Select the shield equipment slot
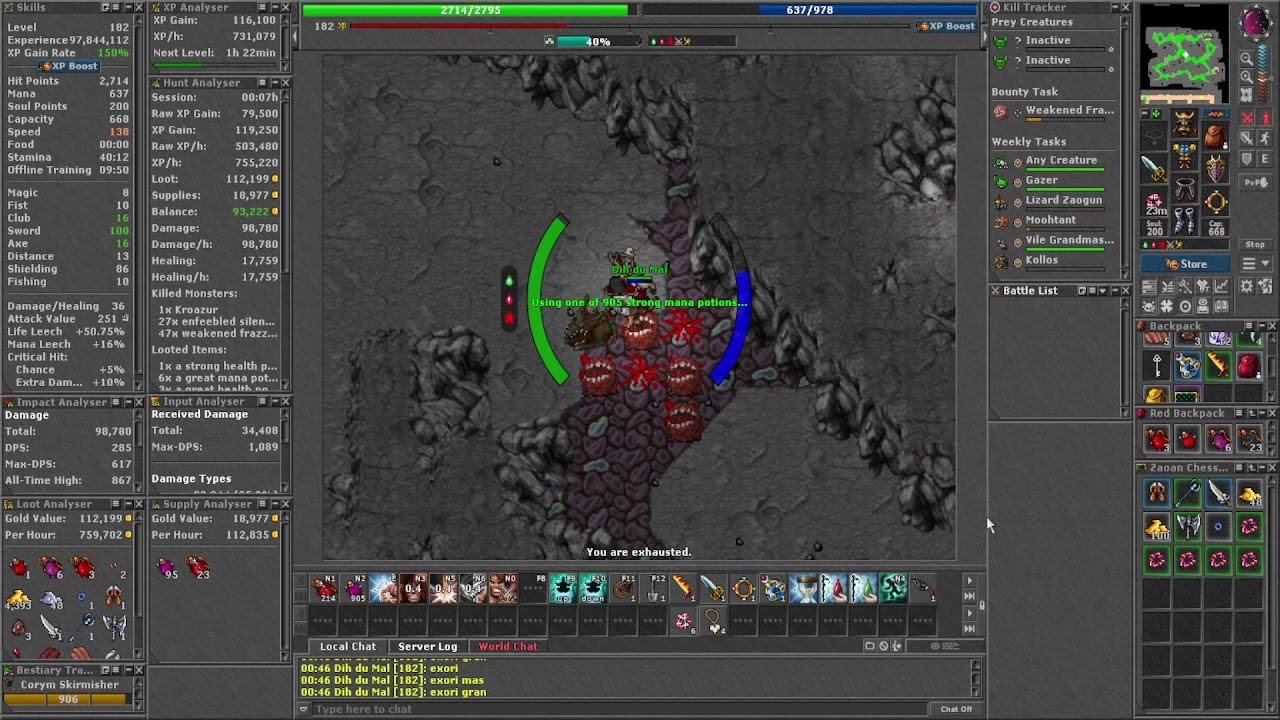Image resolution: width=1280 pixels, height=720 pixels. coord(1216,169)
